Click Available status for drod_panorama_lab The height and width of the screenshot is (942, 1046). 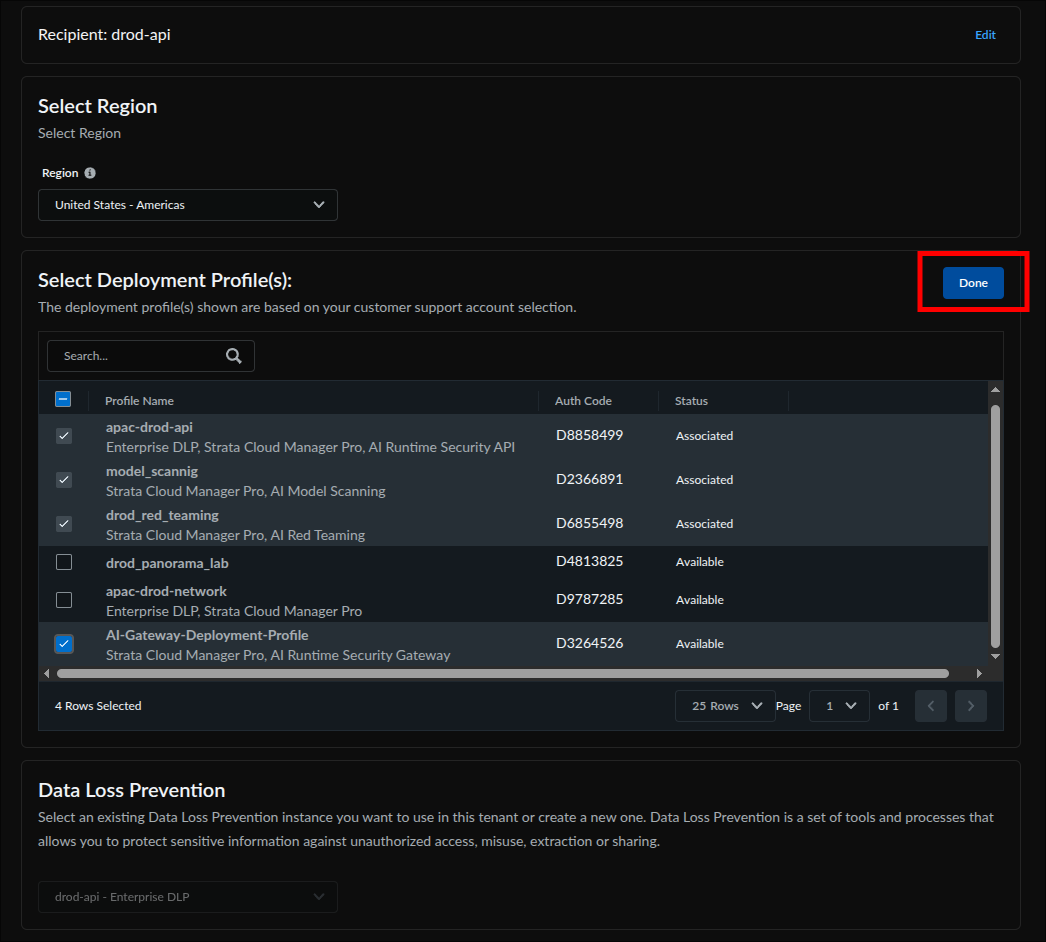[x=700, y=562]
